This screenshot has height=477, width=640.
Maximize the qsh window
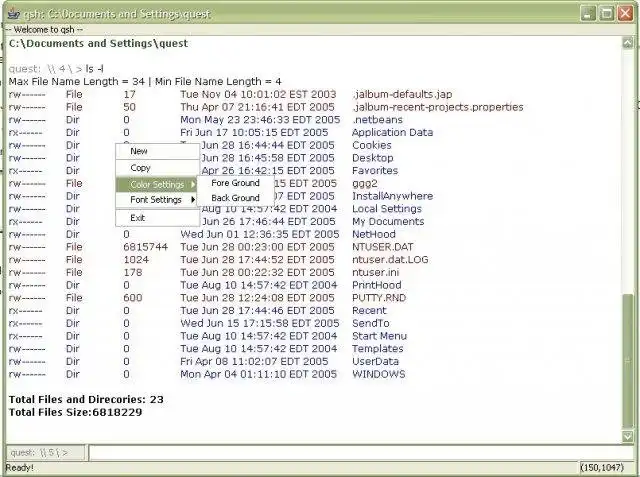click(606, 13)
